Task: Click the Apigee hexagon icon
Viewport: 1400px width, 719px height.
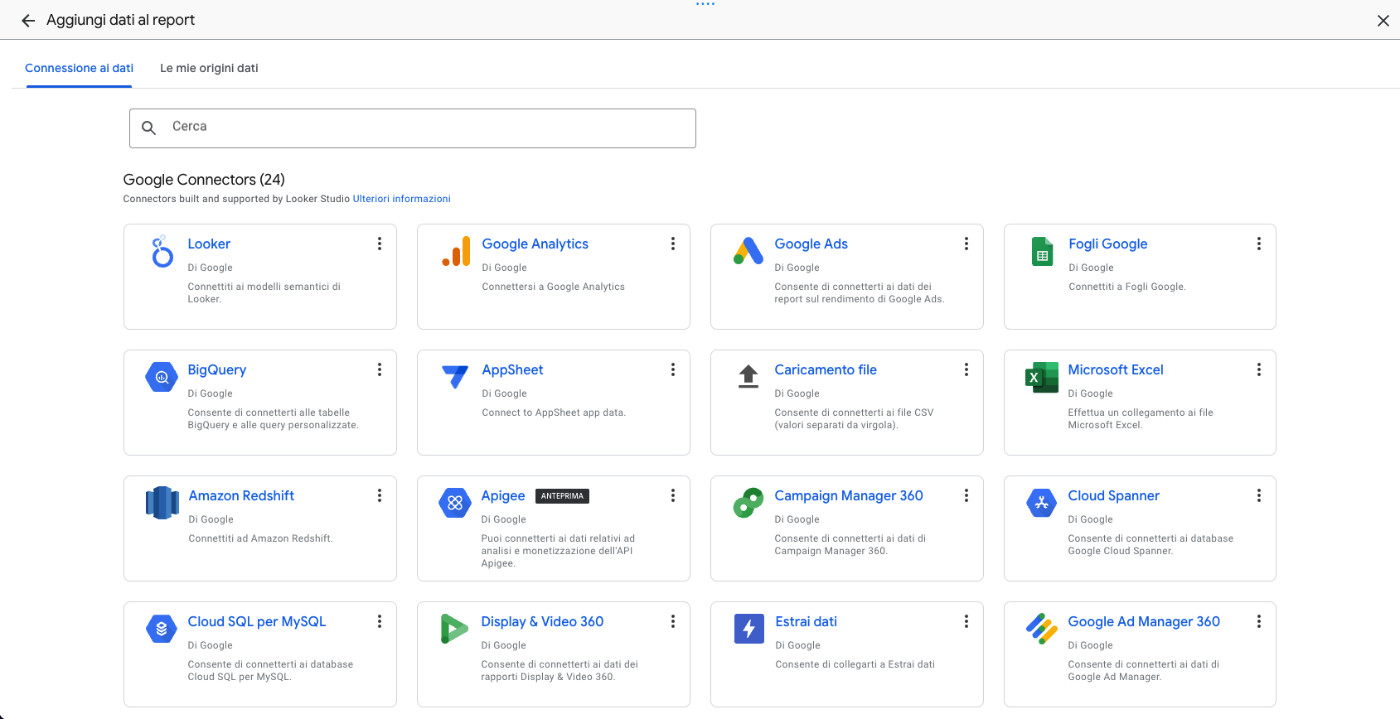Action: coord(455,503)
